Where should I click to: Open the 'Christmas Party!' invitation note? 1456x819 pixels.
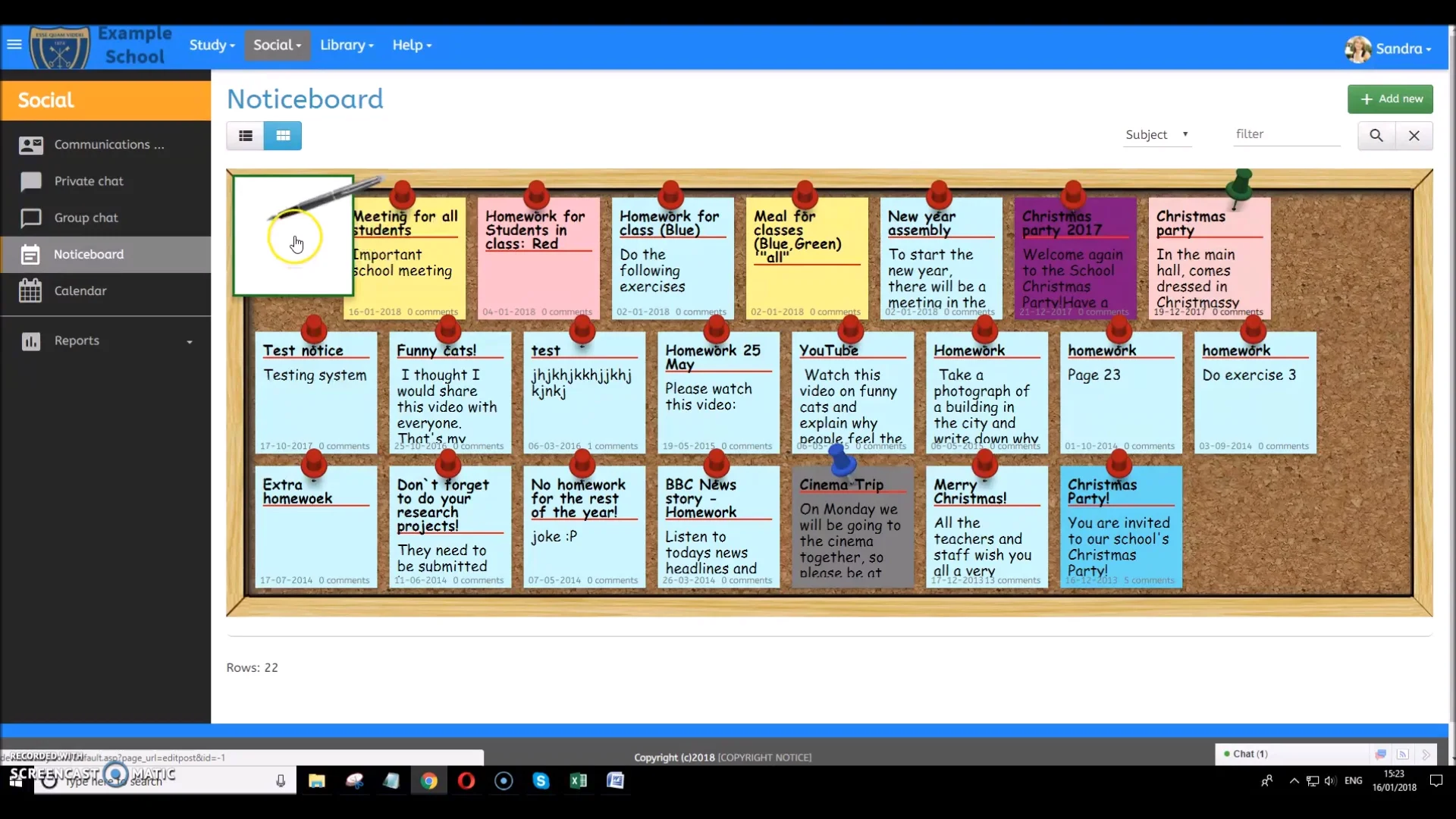pos(1121,527)
